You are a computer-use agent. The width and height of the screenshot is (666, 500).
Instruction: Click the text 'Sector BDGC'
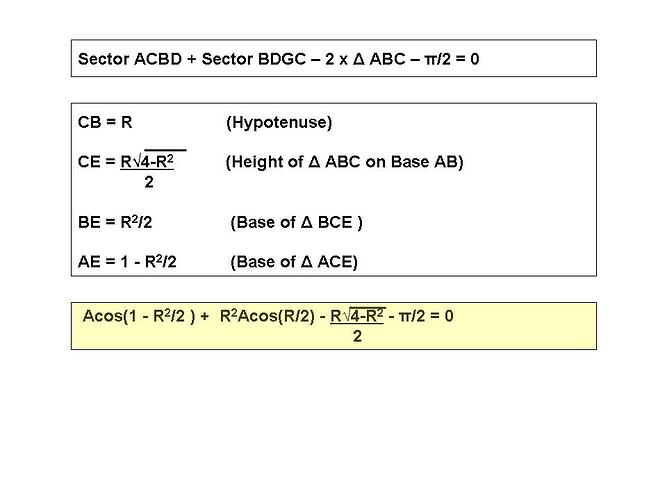[x=254, y=59]
